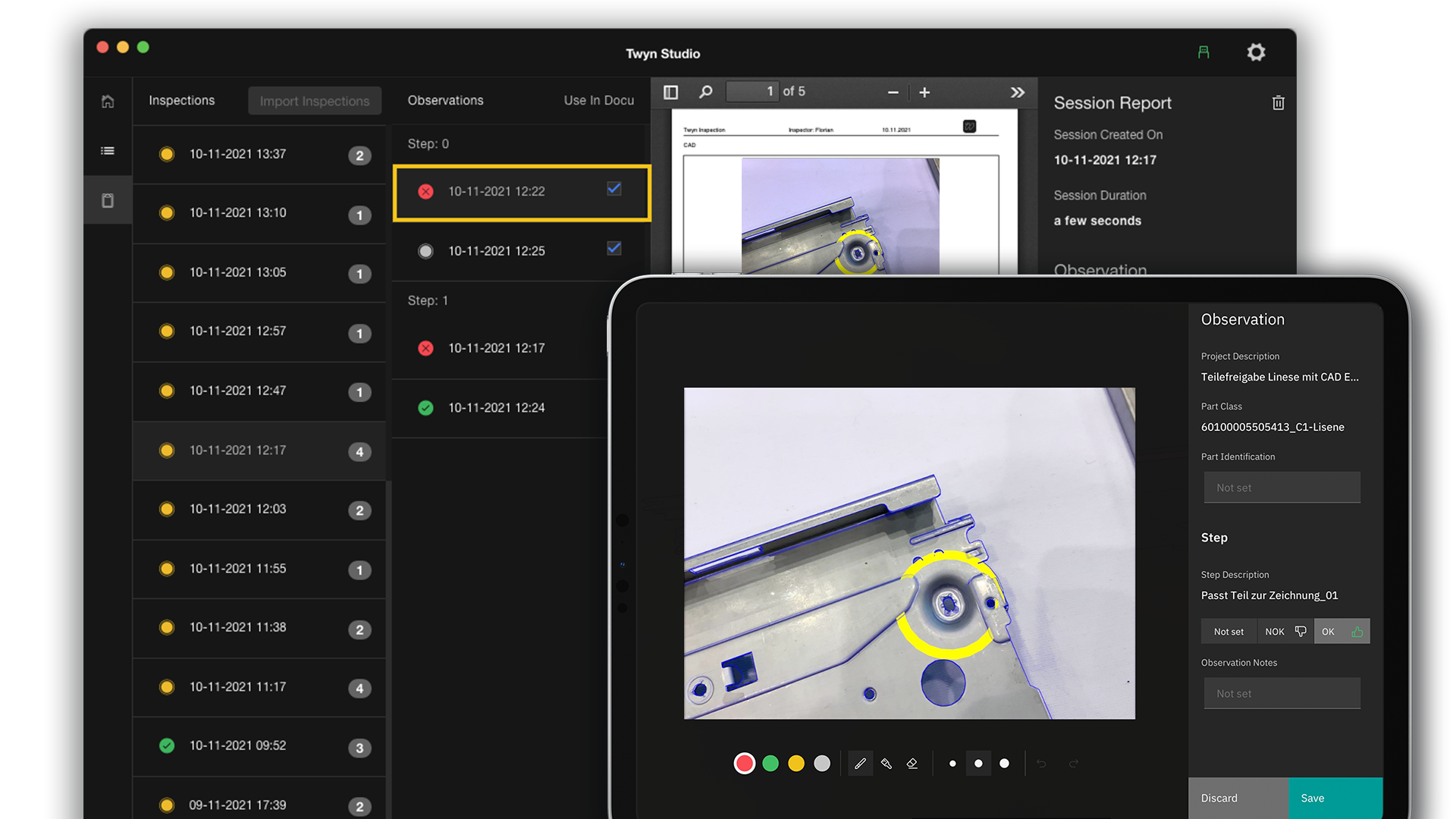The height and width of the screenshot is (819, 1456).
Task: Delete the Session Report via trash icon
Action: coord(1279,103)
